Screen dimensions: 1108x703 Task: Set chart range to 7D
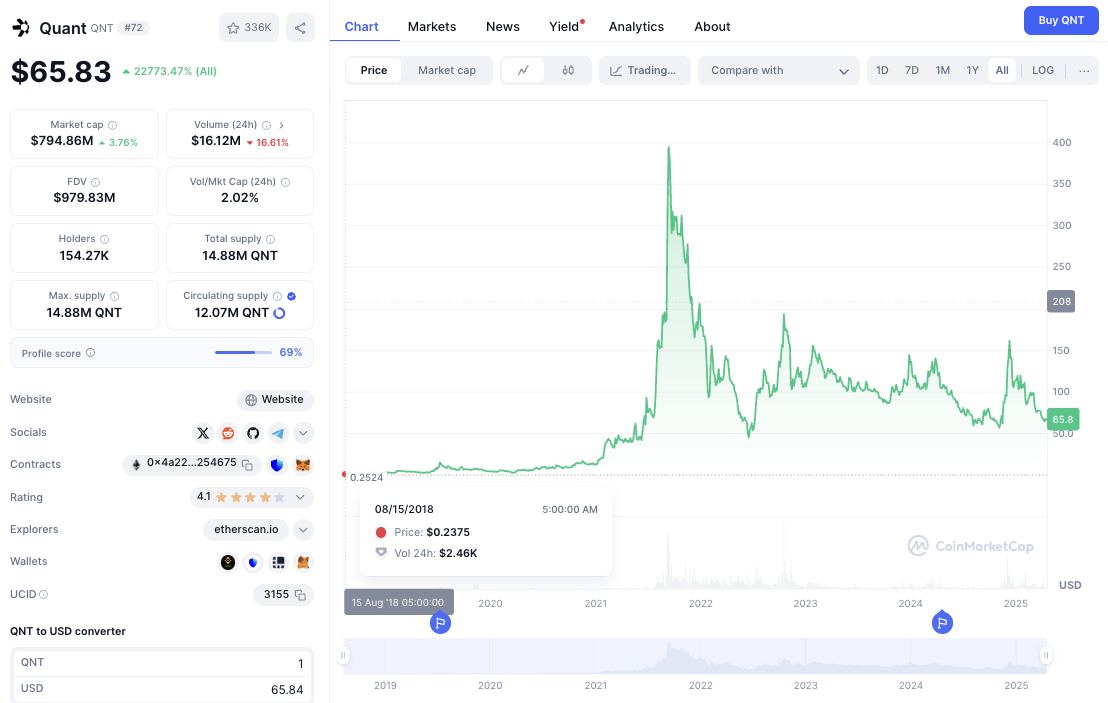coord(912,71)
